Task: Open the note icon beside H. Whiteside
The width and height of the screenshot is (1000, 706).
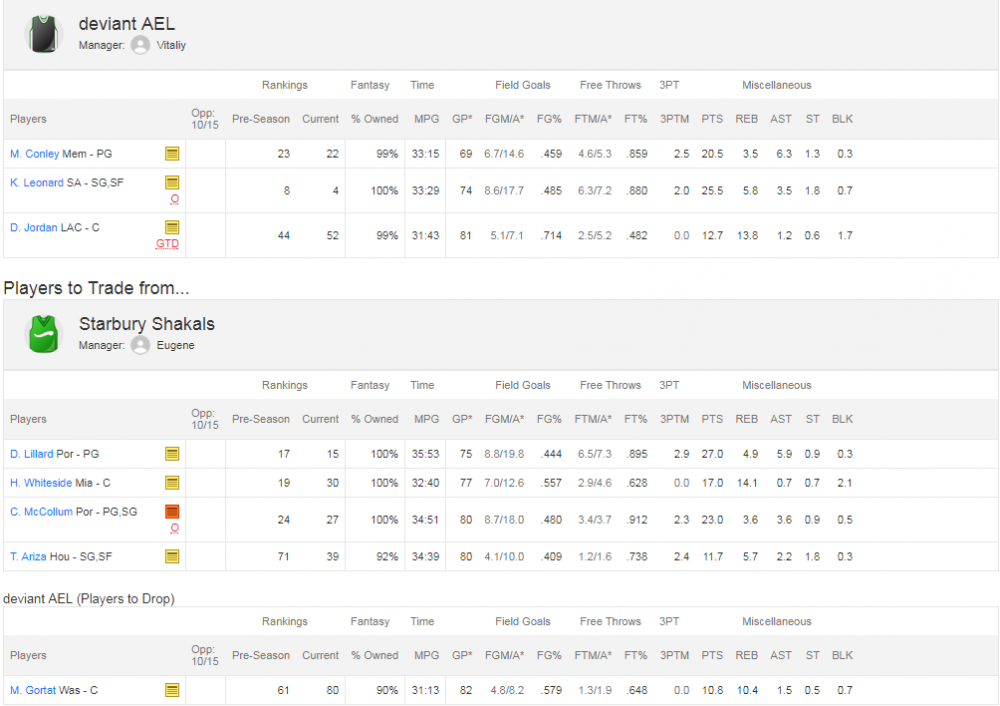Action: (x=172, y=483)
